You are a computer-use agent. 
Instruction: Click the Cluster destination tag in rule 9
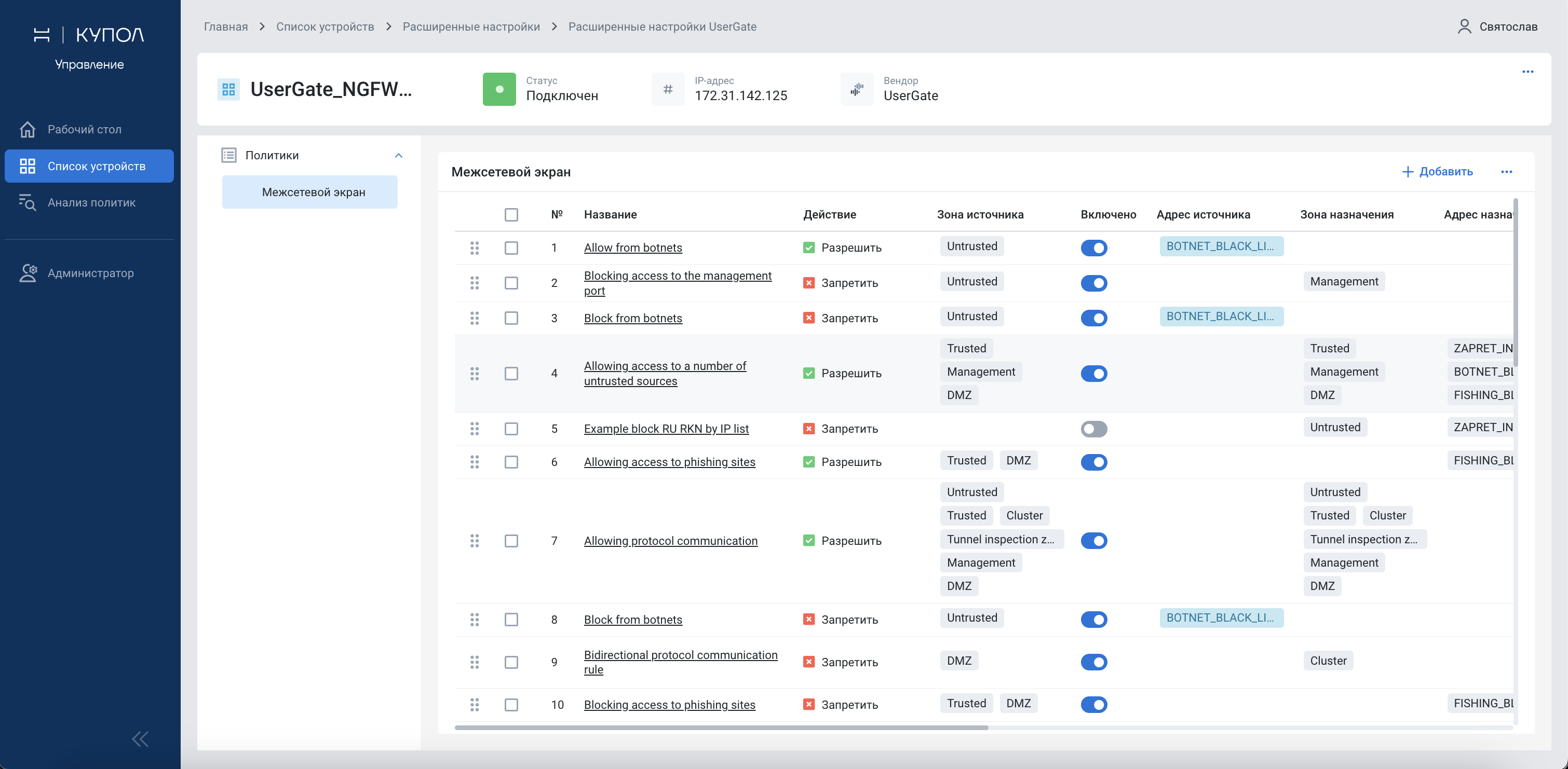(x=1328, y=661)
